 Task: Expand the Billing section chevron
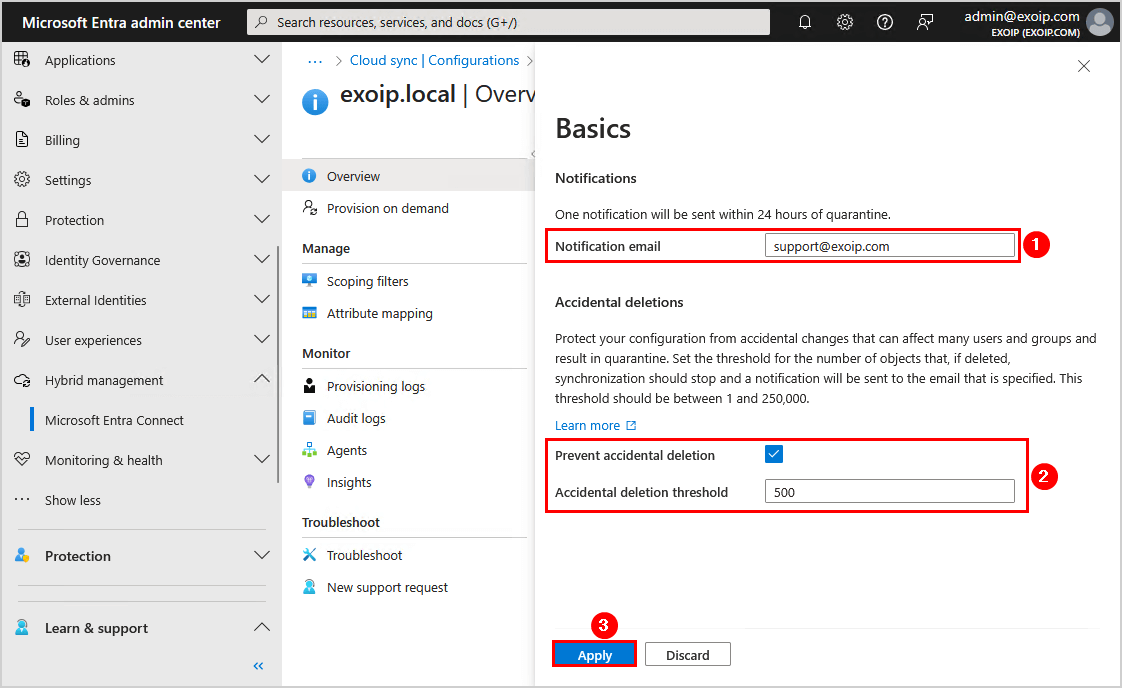click(262, 140)
